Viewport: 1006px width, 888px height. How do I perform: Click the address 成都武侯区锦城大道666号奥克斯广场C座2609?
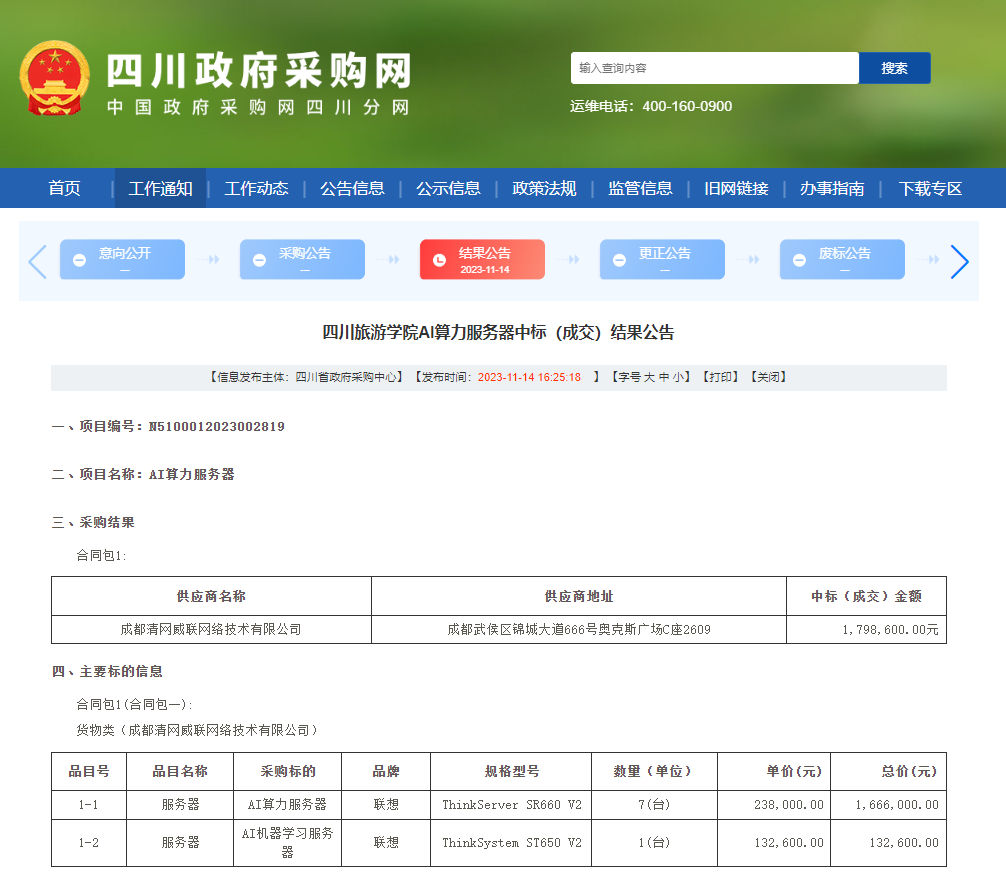tap(579, 630)
